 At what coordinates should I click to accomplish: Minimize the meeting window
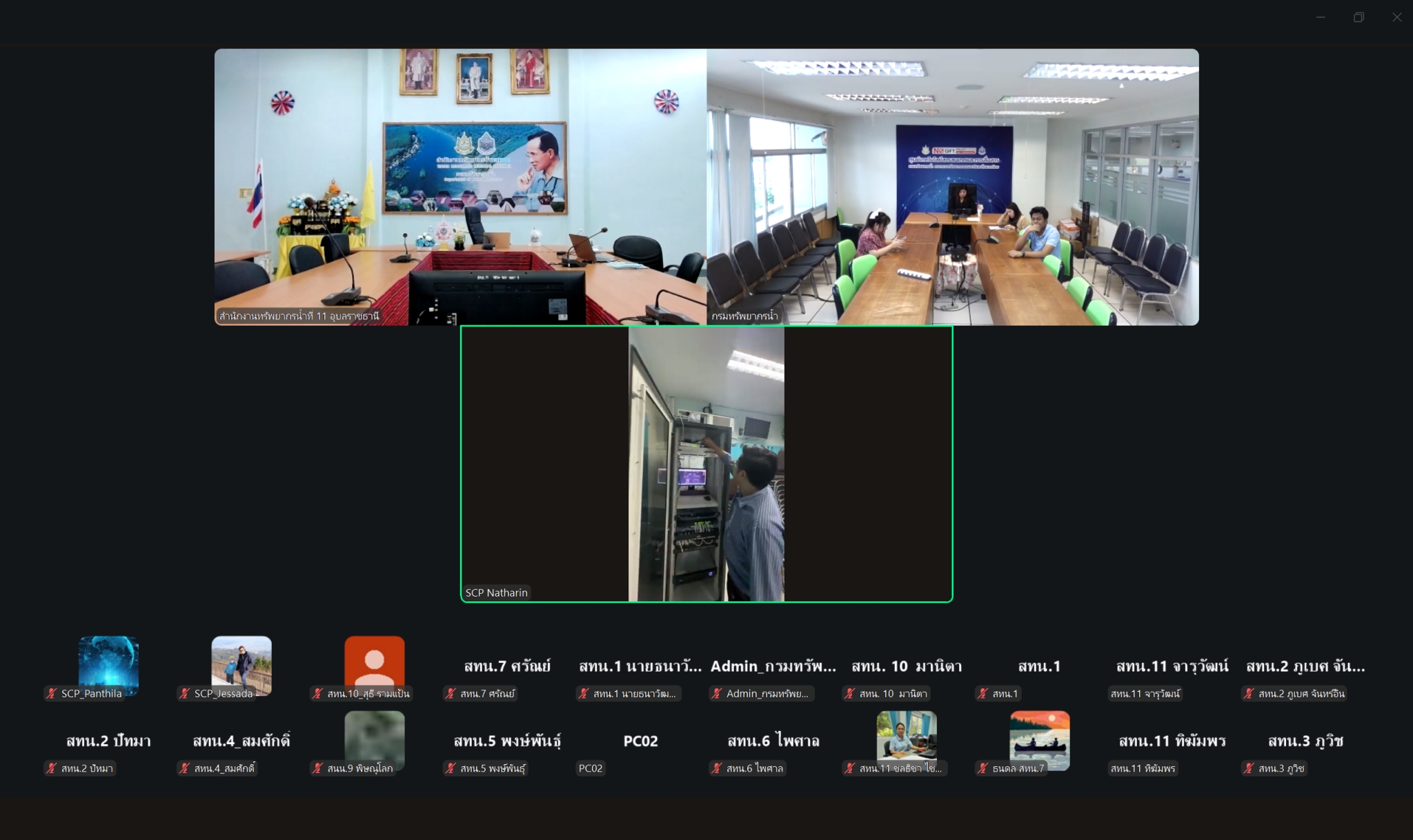click(1321, 17)
